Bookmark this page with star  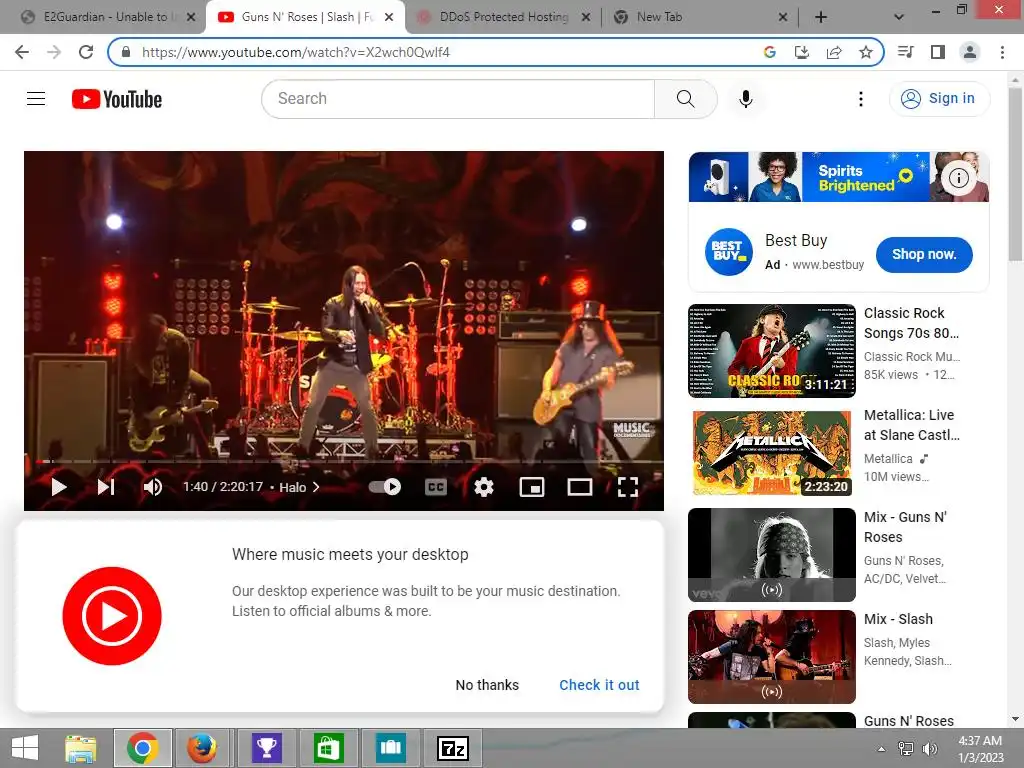point(866,52)
